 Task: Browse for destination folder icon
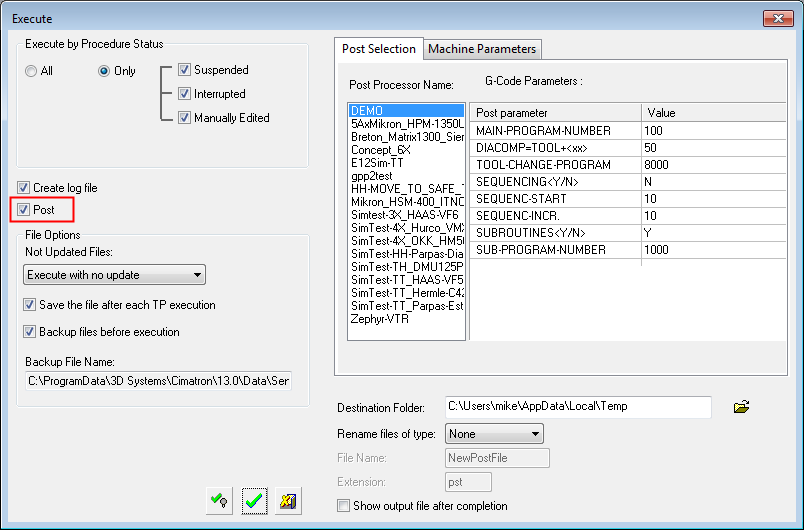tap(741, 407)
